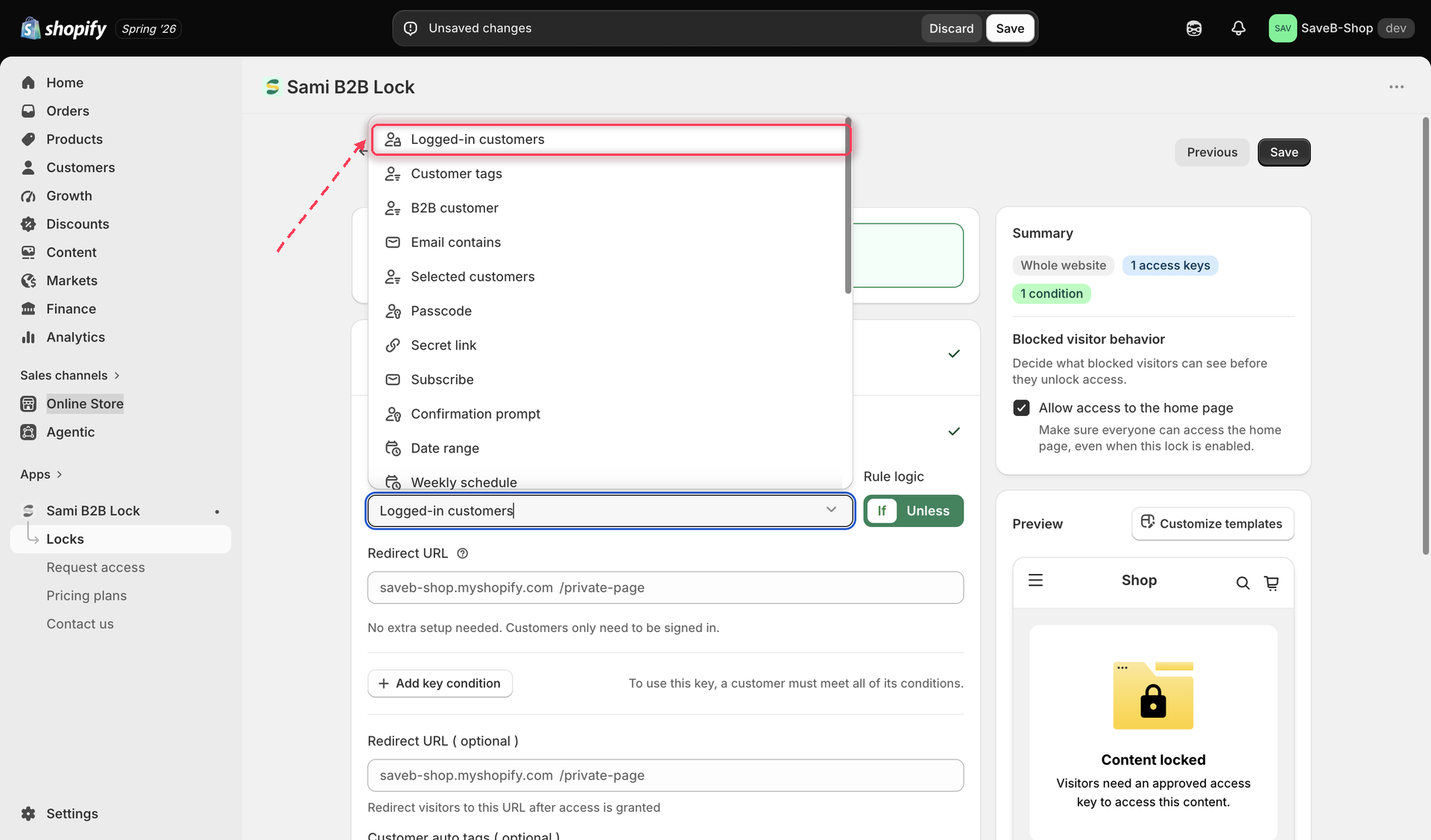Go to the Previous step
The image size is (1431, 840).
[1212, 152]
